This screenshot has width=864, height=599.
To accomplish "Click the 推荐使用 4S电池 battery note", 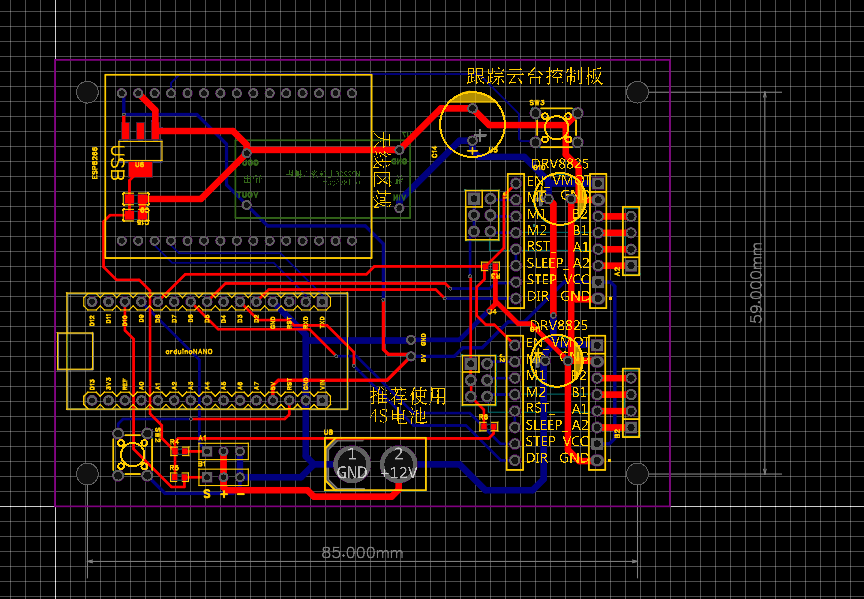I will coord(407,405).
